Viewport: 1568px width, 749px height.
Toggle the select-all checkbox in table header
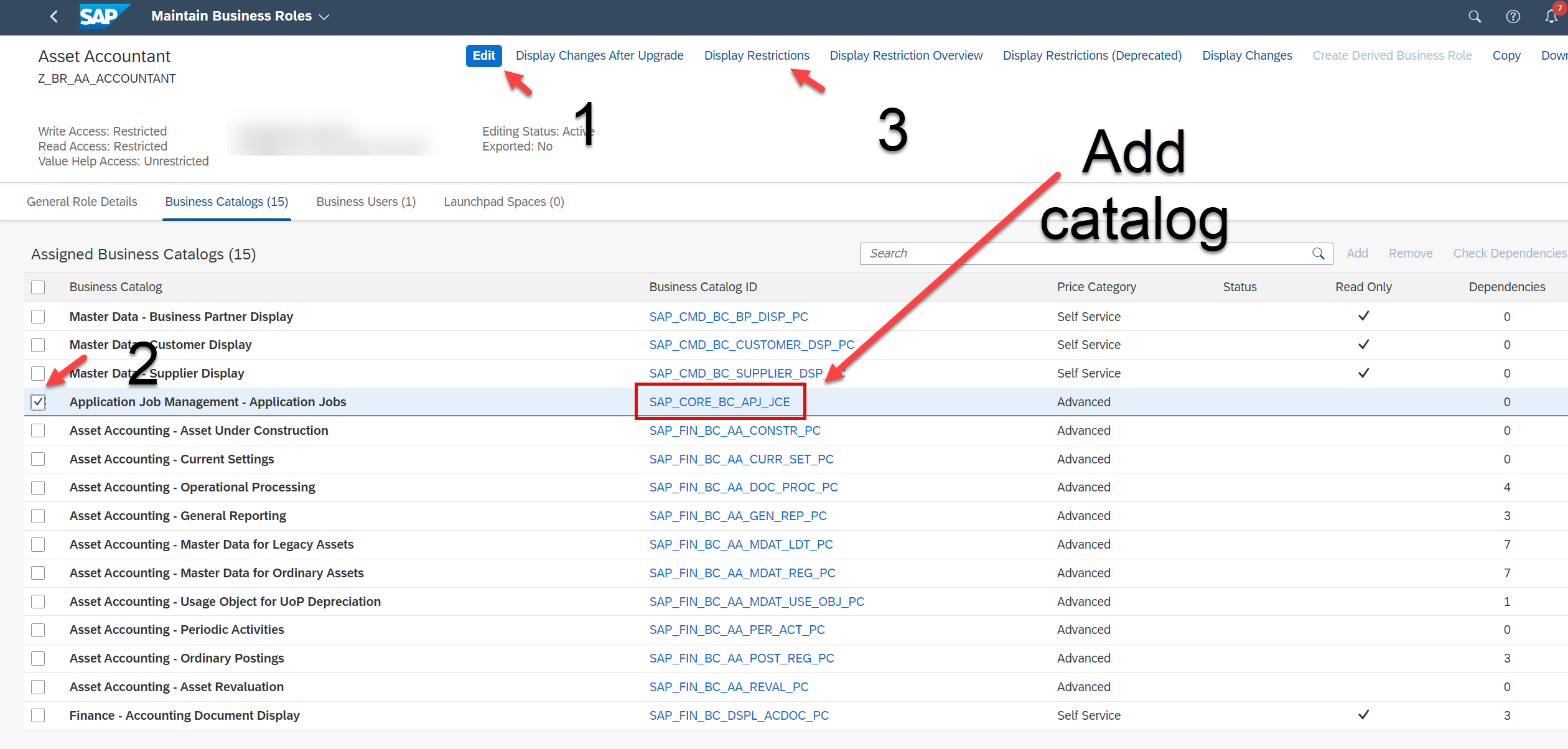pyautogui.click(x=38, y=287)
